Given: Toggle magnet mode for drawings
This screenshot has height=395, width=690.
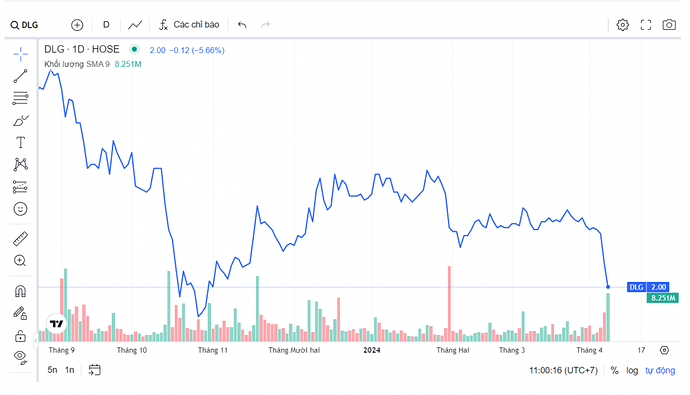Looking at the screenshot, I should click(20, 291).
